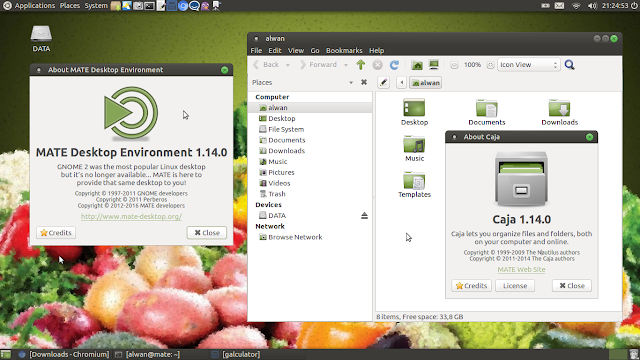Open Computer location from the Caja toolbar

pyautogui.click(x=433, y=64)
